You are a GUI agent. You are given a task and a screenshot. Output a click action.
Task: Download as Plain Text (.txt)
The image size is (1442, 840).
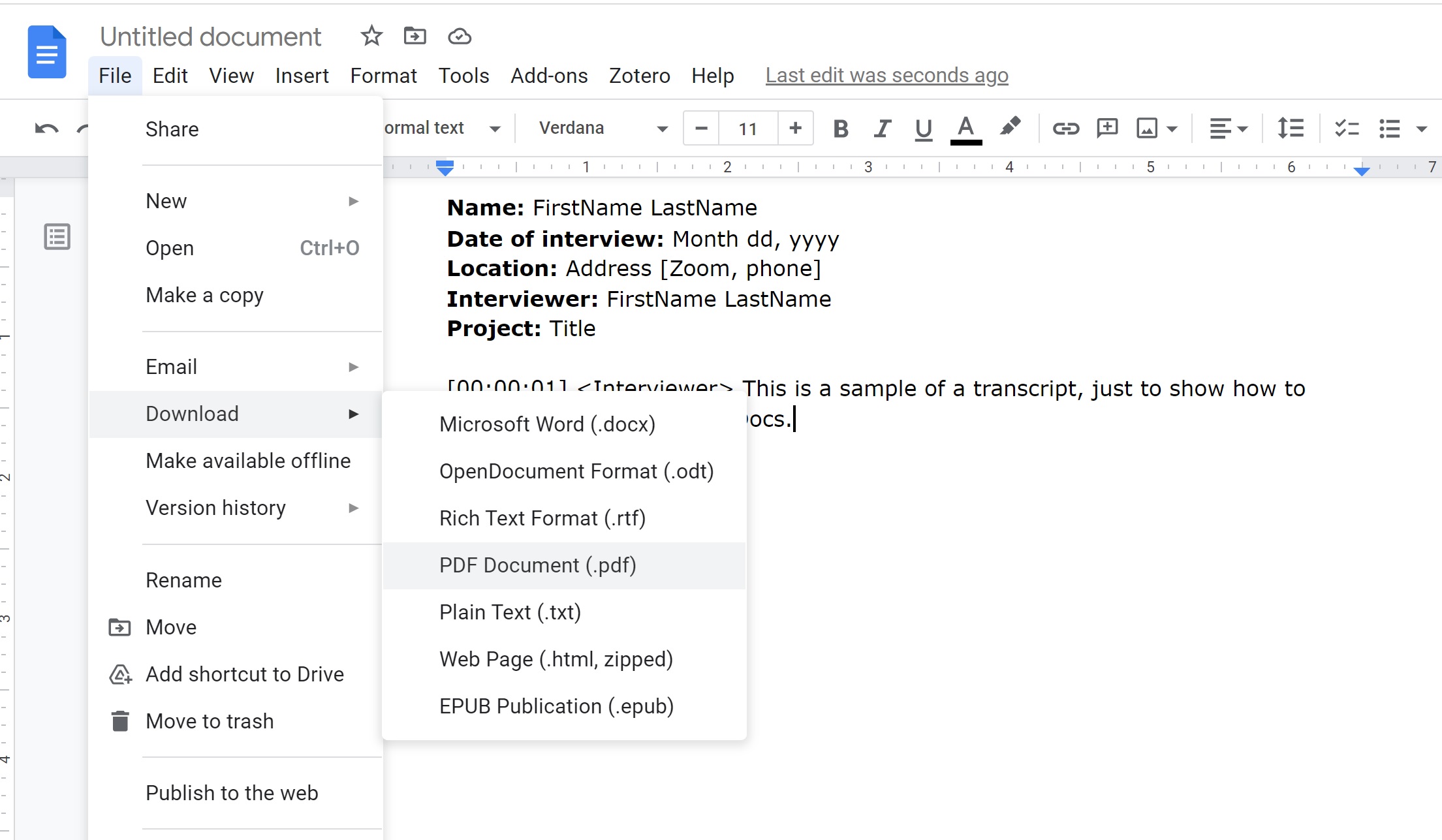point(564,612)
